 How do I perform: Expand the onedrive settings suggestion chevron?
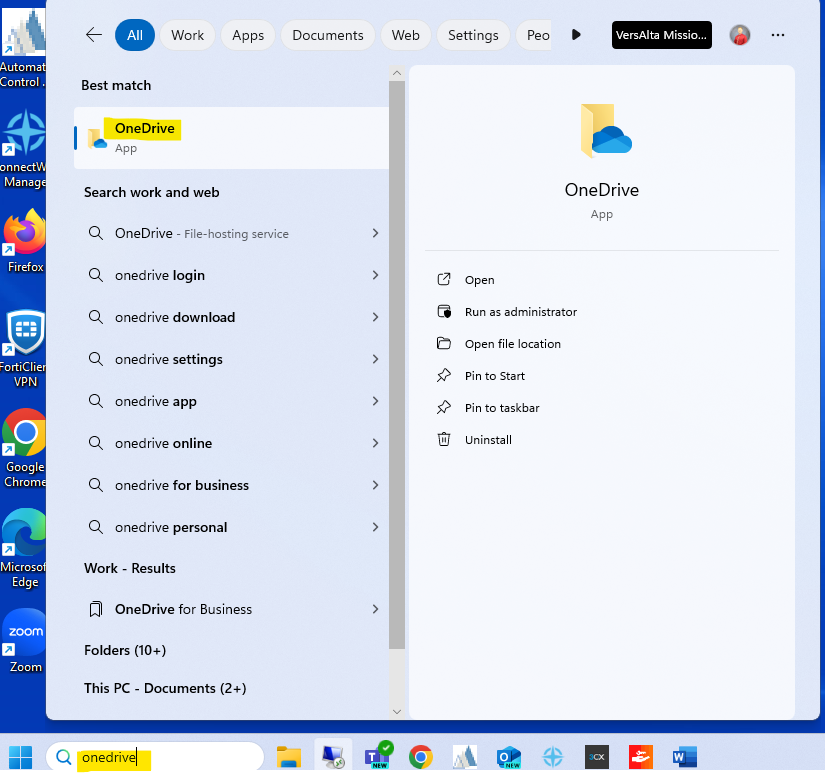(375, 359)
